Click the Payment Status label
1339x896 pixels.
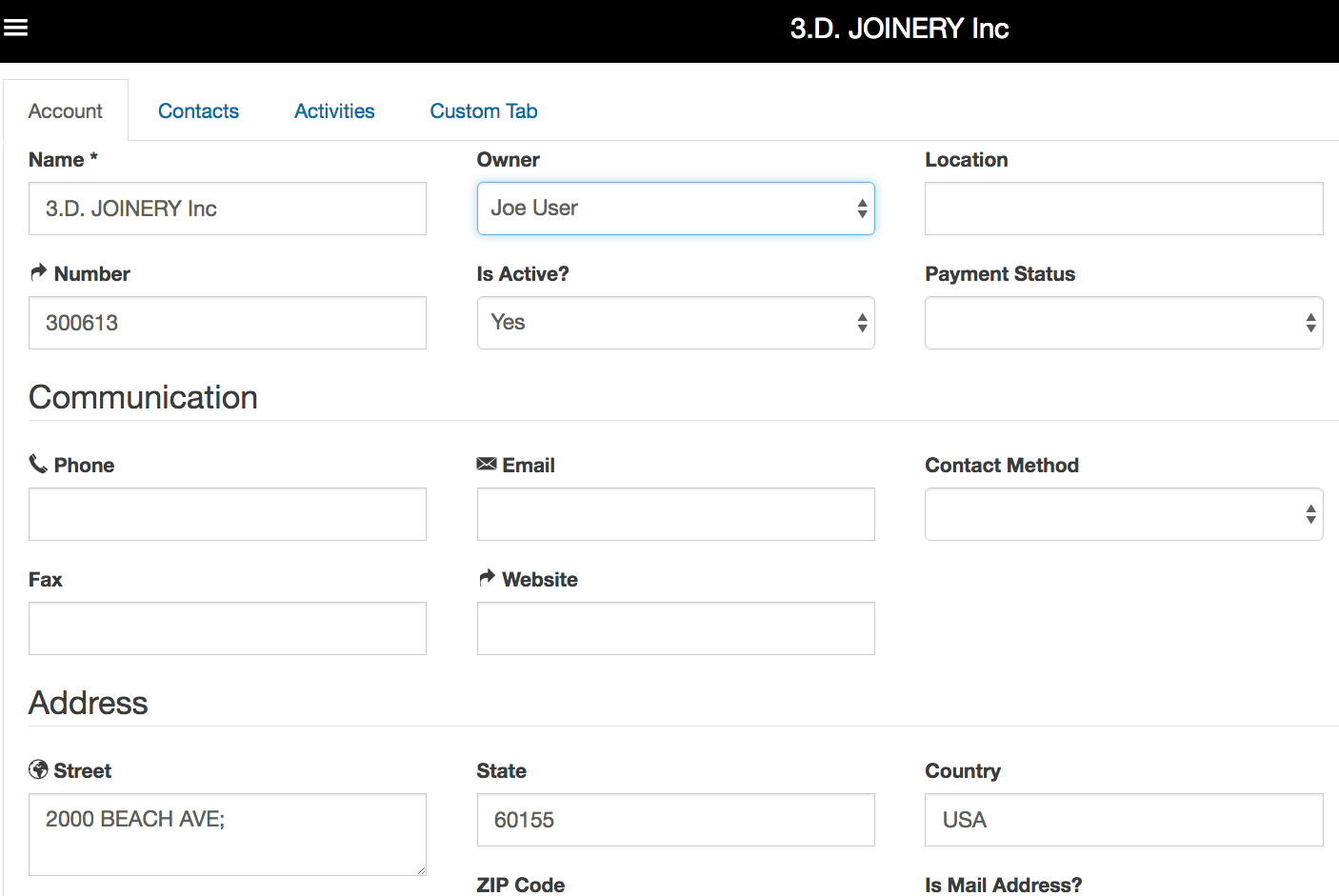1000,274
